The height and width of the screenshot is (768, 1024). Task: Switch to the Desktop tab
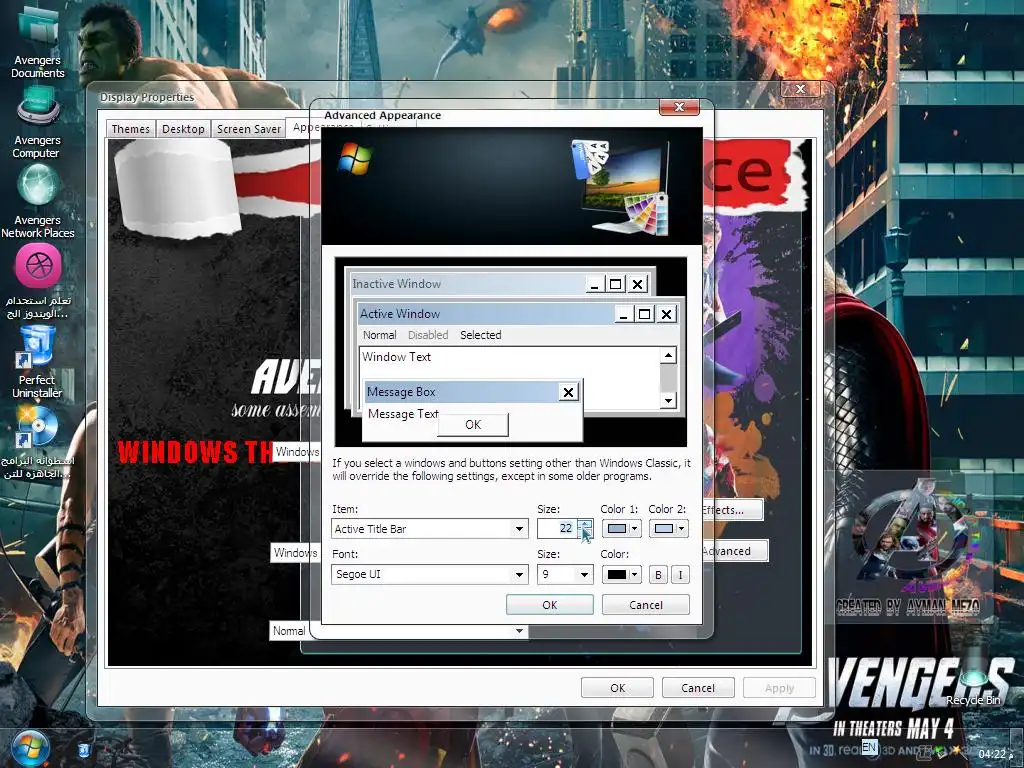183,129
